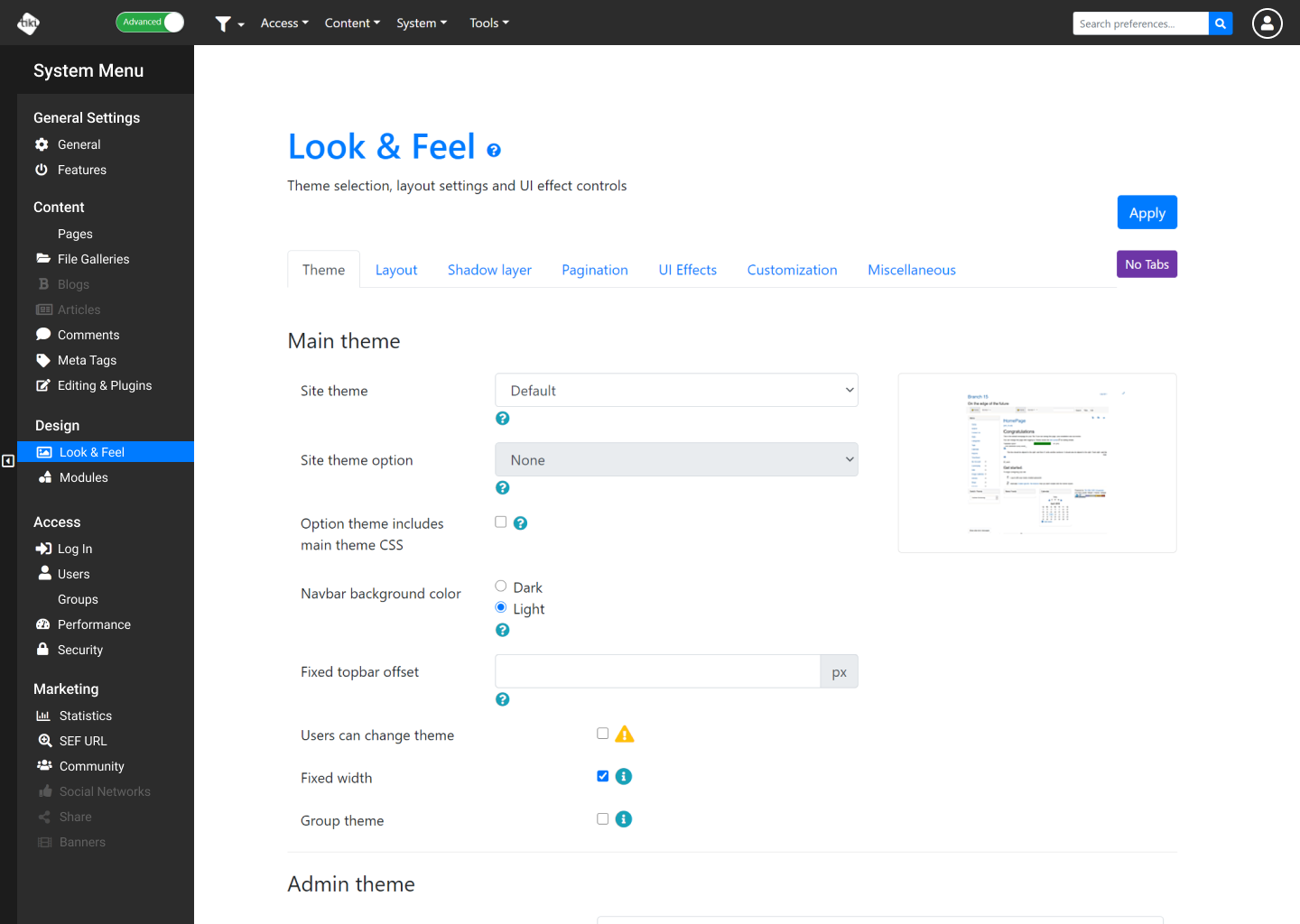Screen dimensions: 1300x924
Task: Click the Navbar background color help icon
Action: (x=503, y=631)
